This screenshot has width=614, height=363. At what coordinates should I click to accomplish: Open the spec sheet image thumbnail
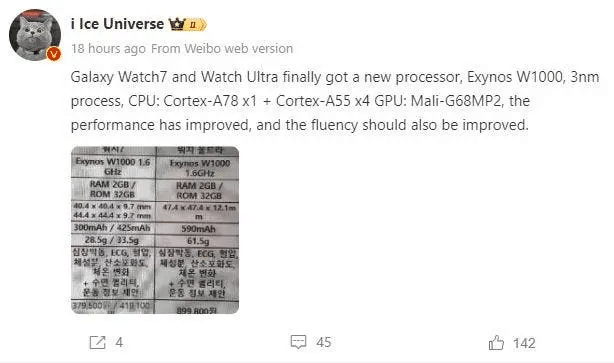coord(155,230)
